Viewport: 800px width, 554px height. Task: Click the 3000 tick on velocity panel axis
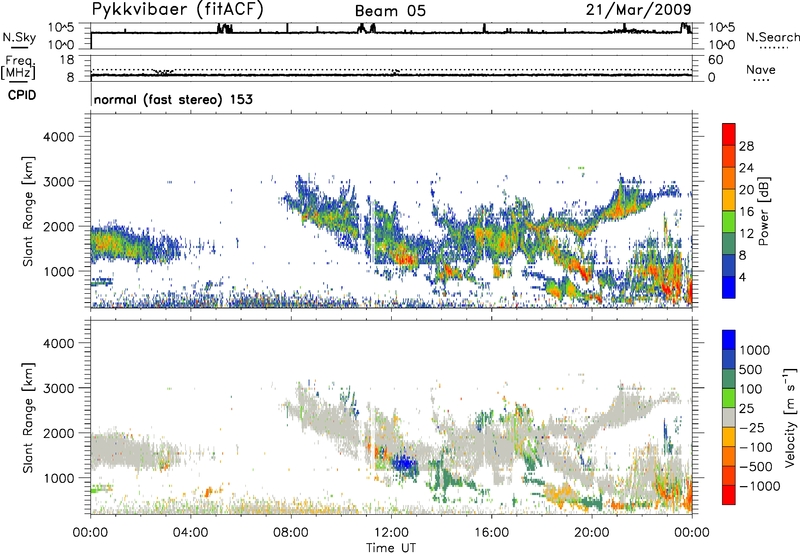(x=59, y=388)
